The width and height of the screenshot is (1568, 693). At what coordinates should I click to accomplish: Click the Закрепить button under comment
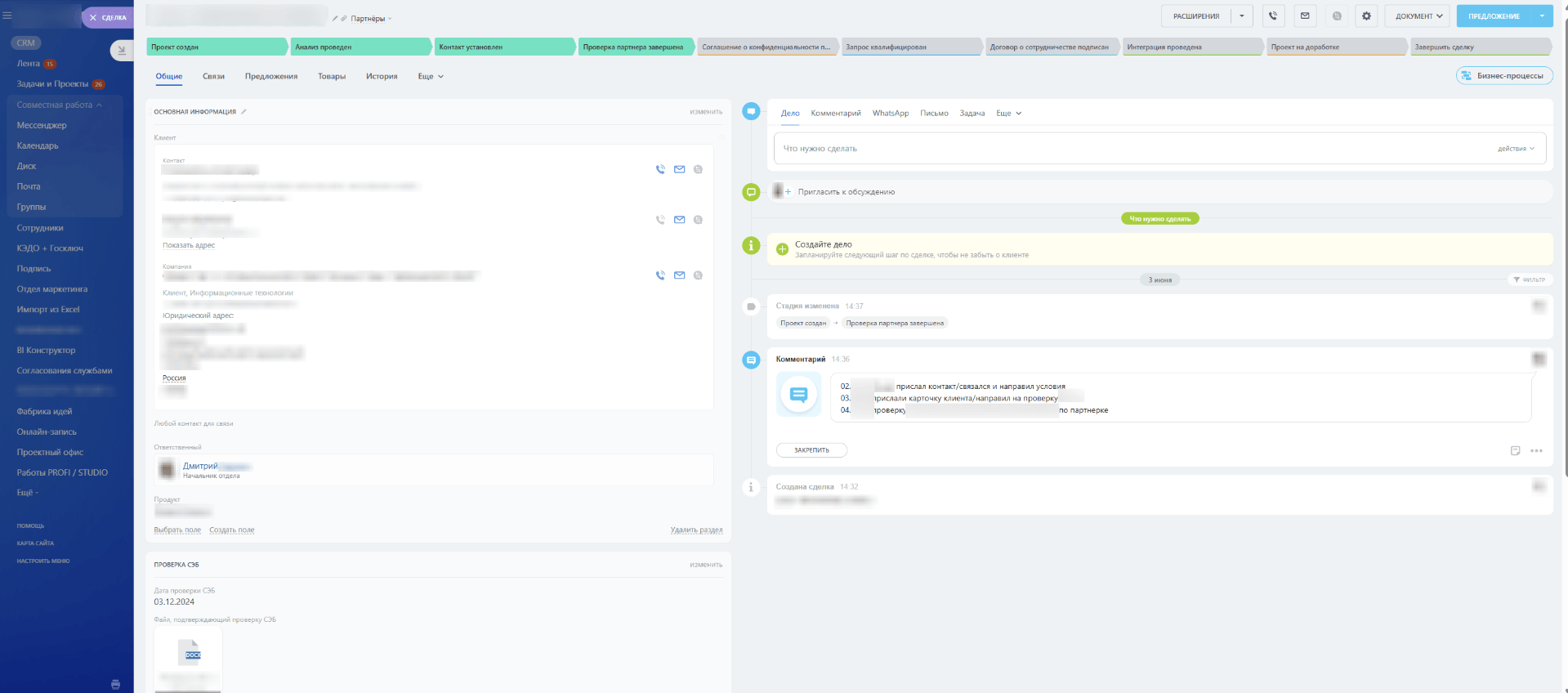click(x=811, y=450)
